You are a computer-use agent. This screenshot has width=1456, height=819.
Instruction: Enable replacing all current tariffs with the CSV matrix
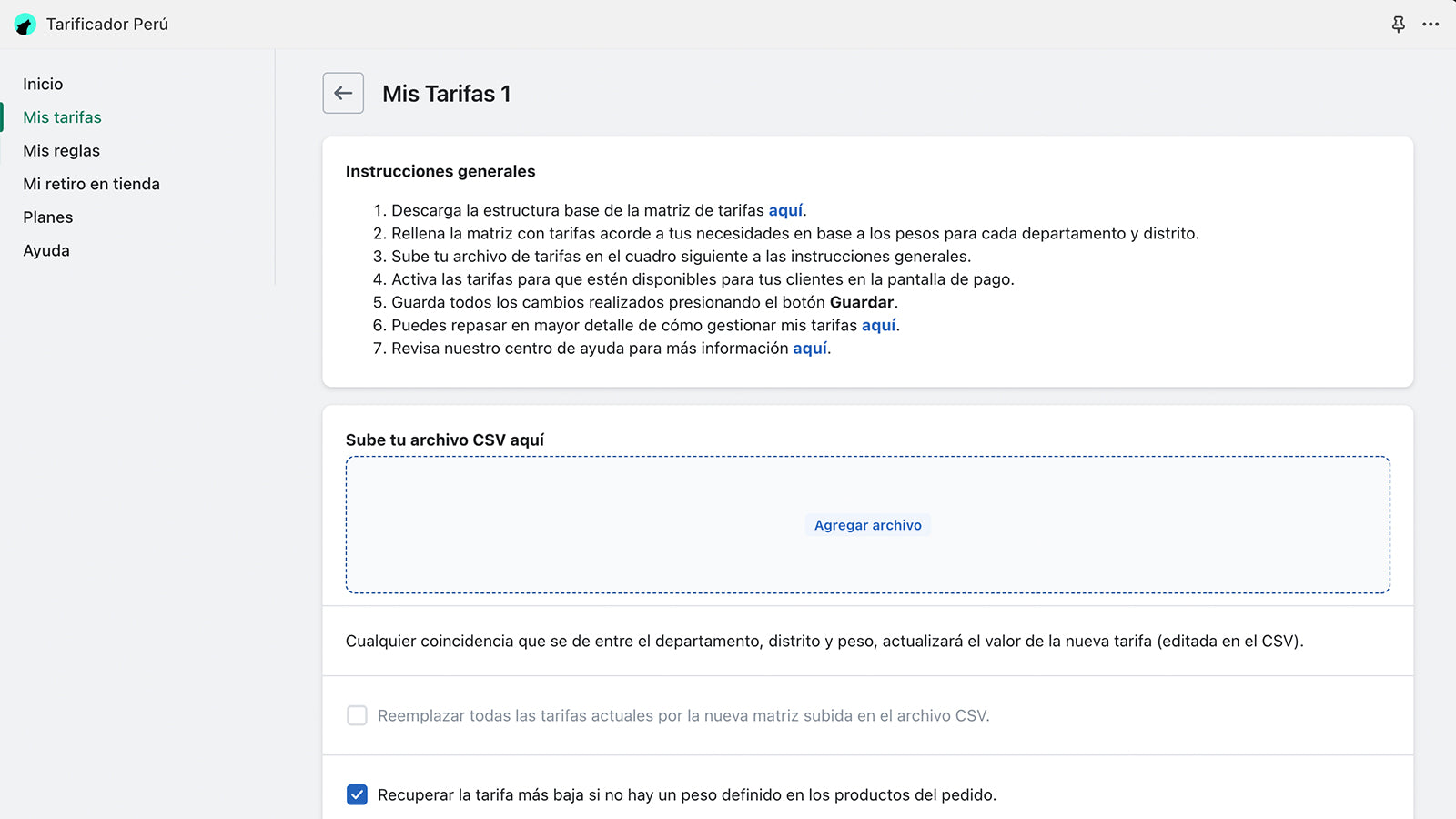pos(357,715)
